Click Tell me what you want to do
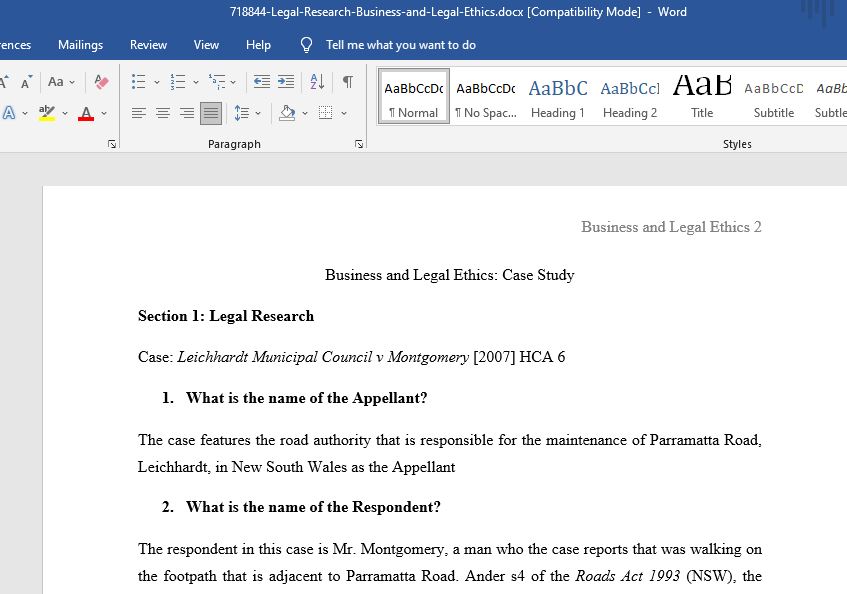Viewport: 847px width, 594px height. [401, 45]
